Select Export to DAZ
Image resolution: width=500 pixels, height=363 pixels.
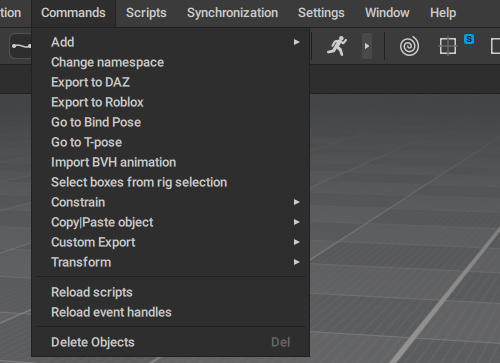click(171, 82)
